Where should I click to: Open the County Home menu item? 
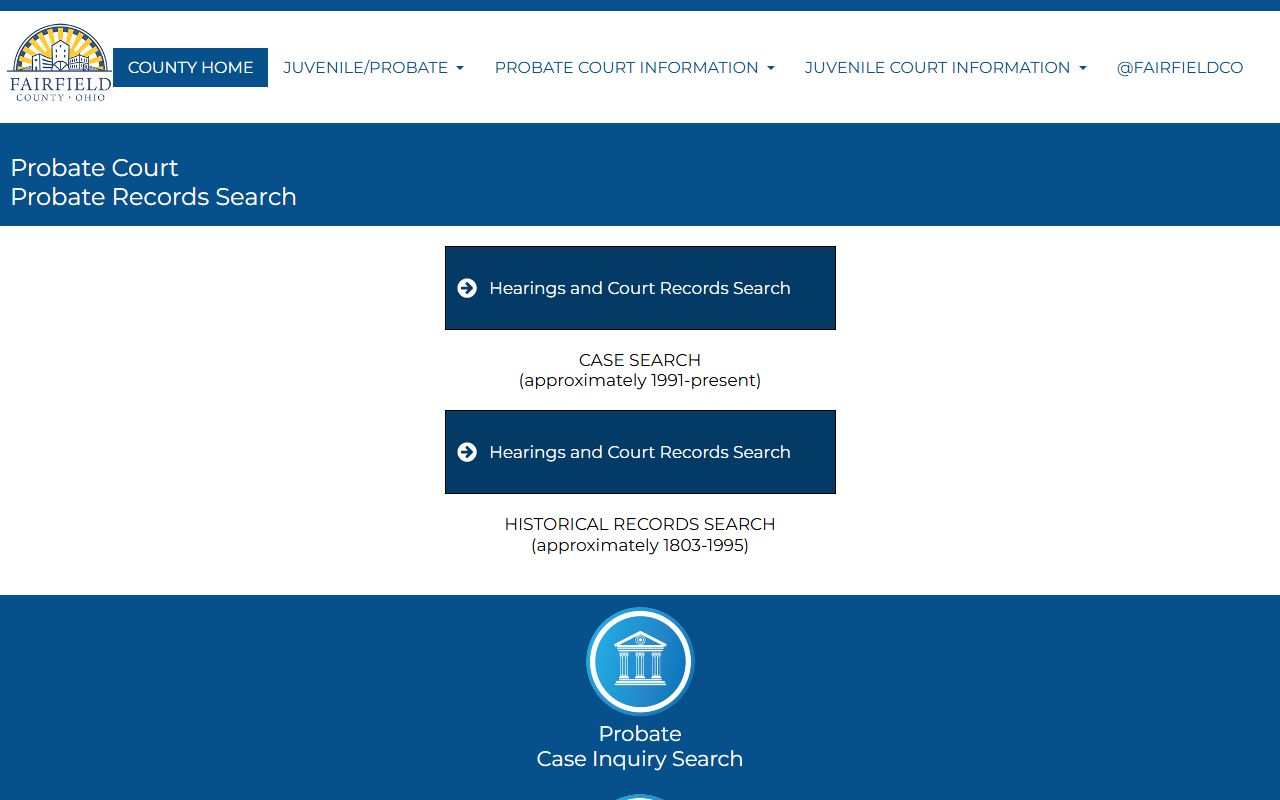190,67
